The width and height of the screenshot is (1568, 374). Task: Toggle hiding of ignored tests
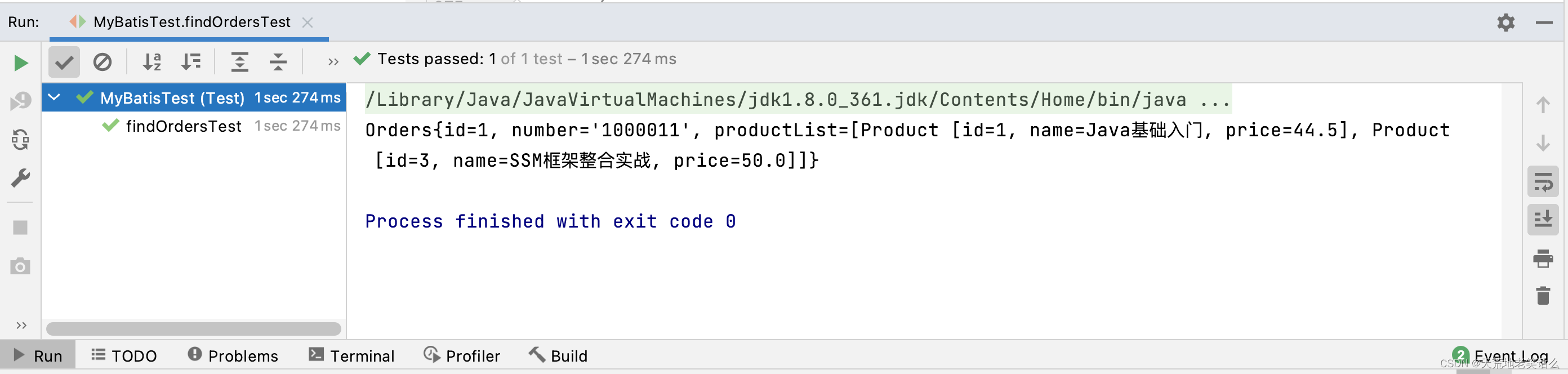coord(103,61)
